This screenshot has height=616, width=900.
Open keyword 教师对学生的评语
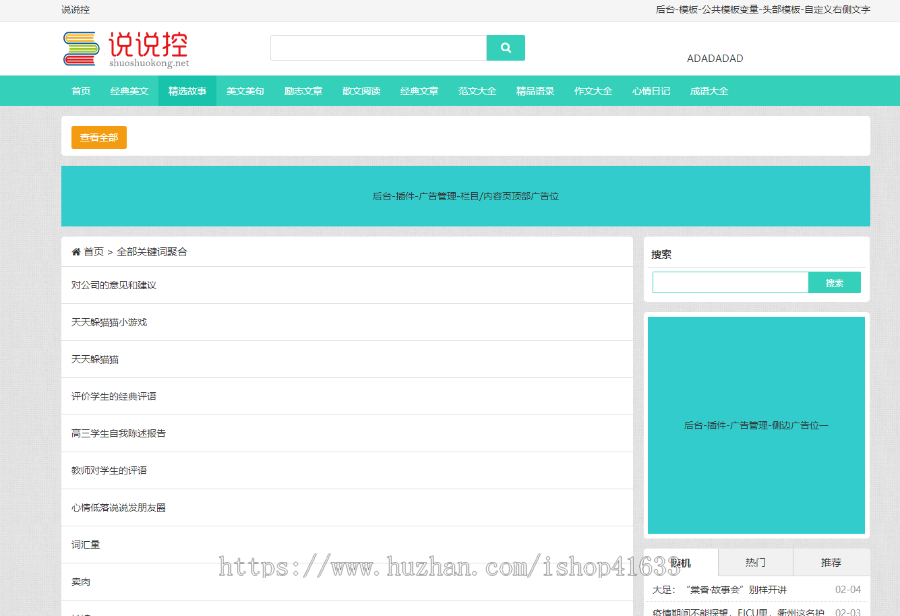click(x=109, y=470)
